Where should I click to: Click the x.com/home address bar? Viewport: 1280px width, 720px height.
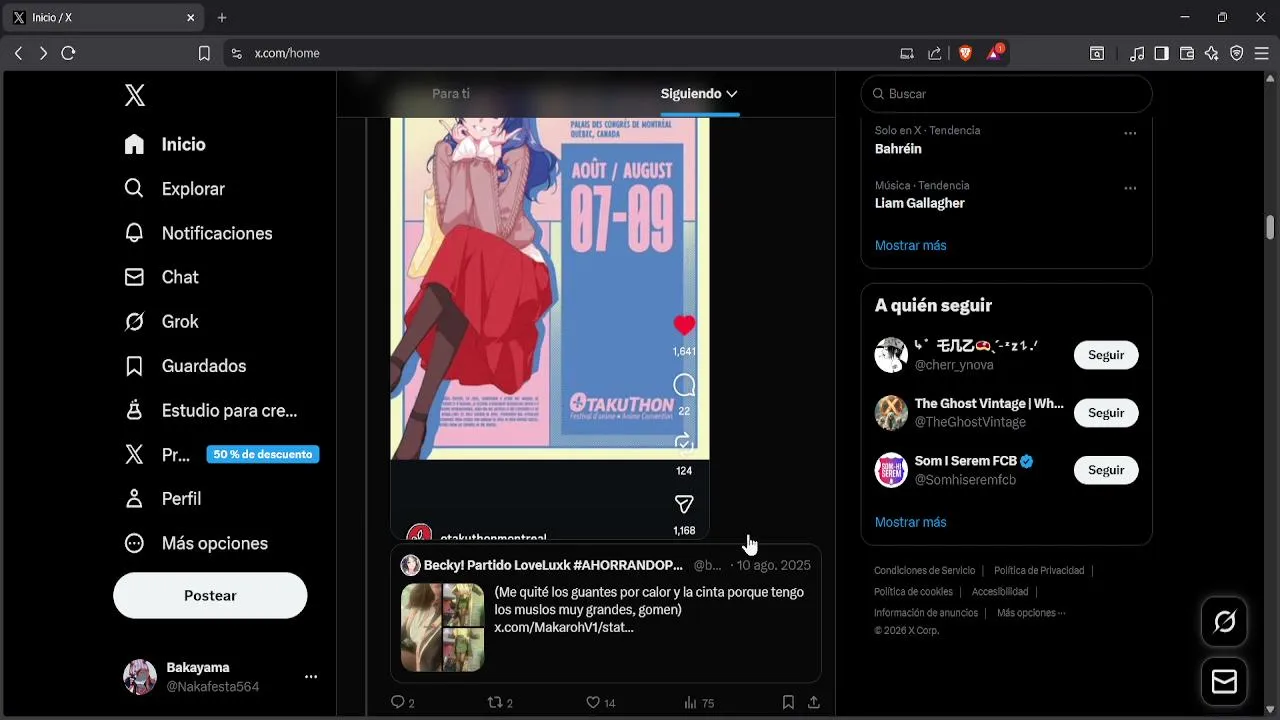click(287, 53)
